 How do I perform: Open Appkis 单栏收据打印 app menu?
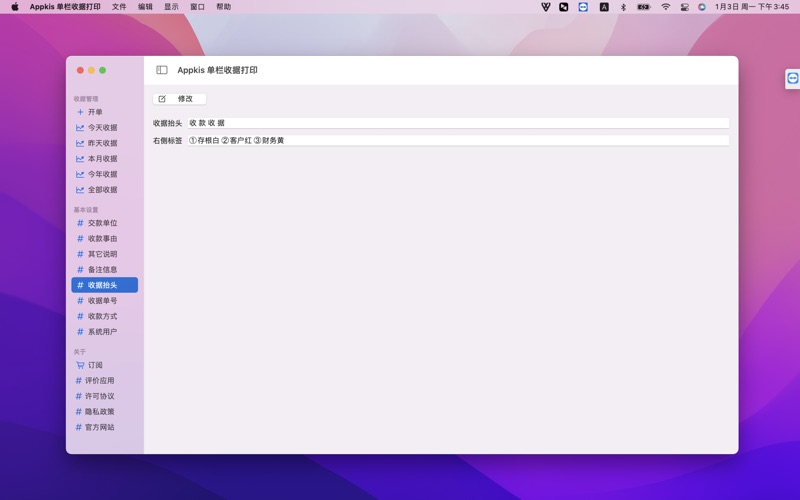pos(65,7)
